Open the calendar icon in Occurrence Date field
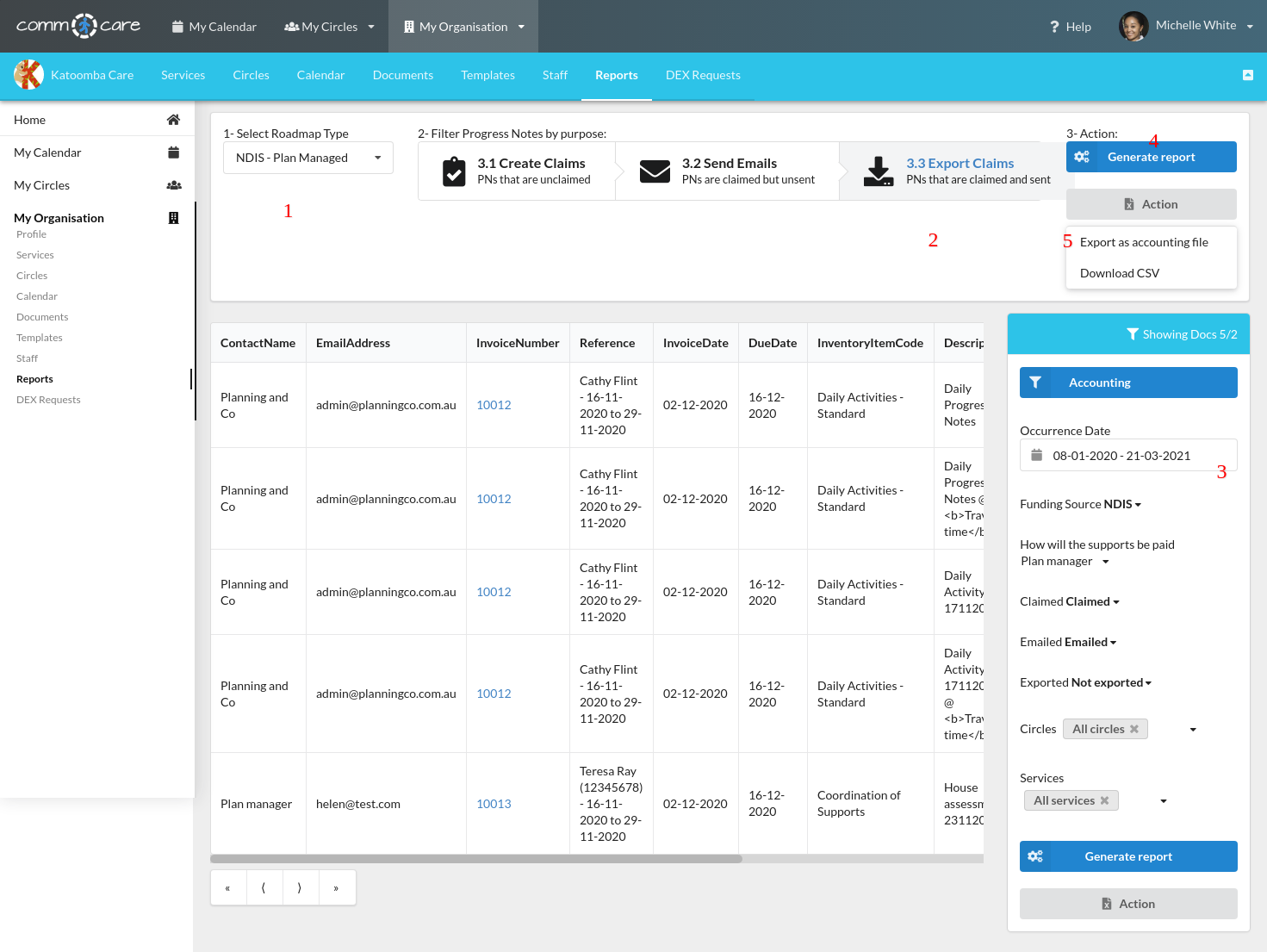This screenshot has width=1267, height=952. pyautogui.click(x=1036, y=455)
